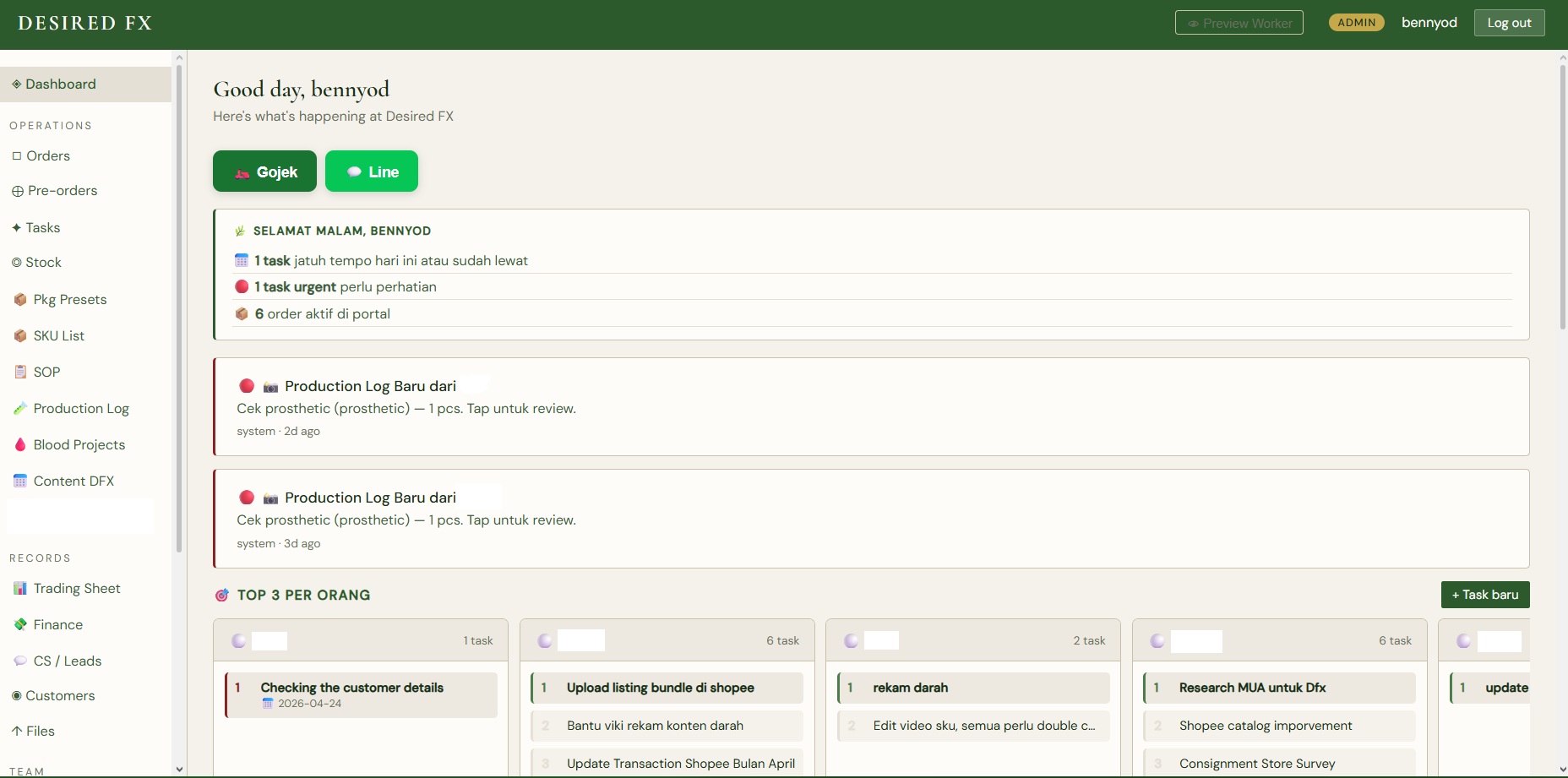The image size is (1568, 778).
Task: Click the + Task baru button
Action: point(1485,595)
